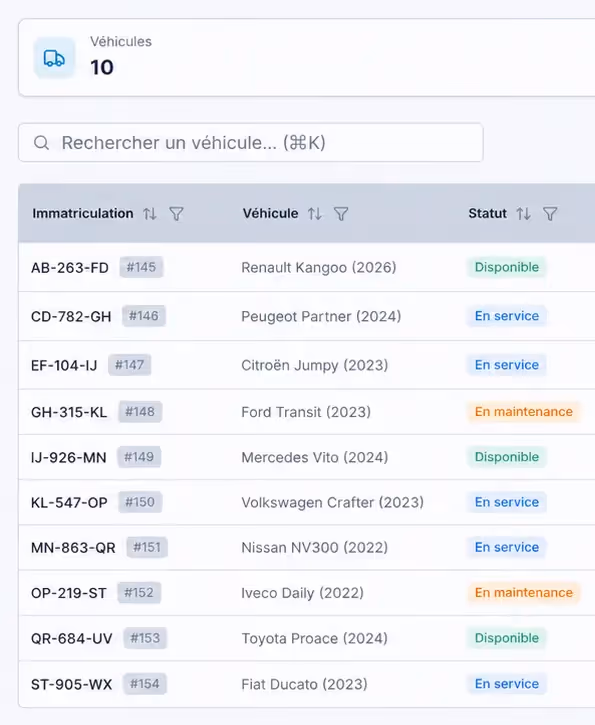Image resolution: width=595 pixels, height=725 pixels.
Task: Click the Véhicules count value 10
Action: (x=102, y=68)
